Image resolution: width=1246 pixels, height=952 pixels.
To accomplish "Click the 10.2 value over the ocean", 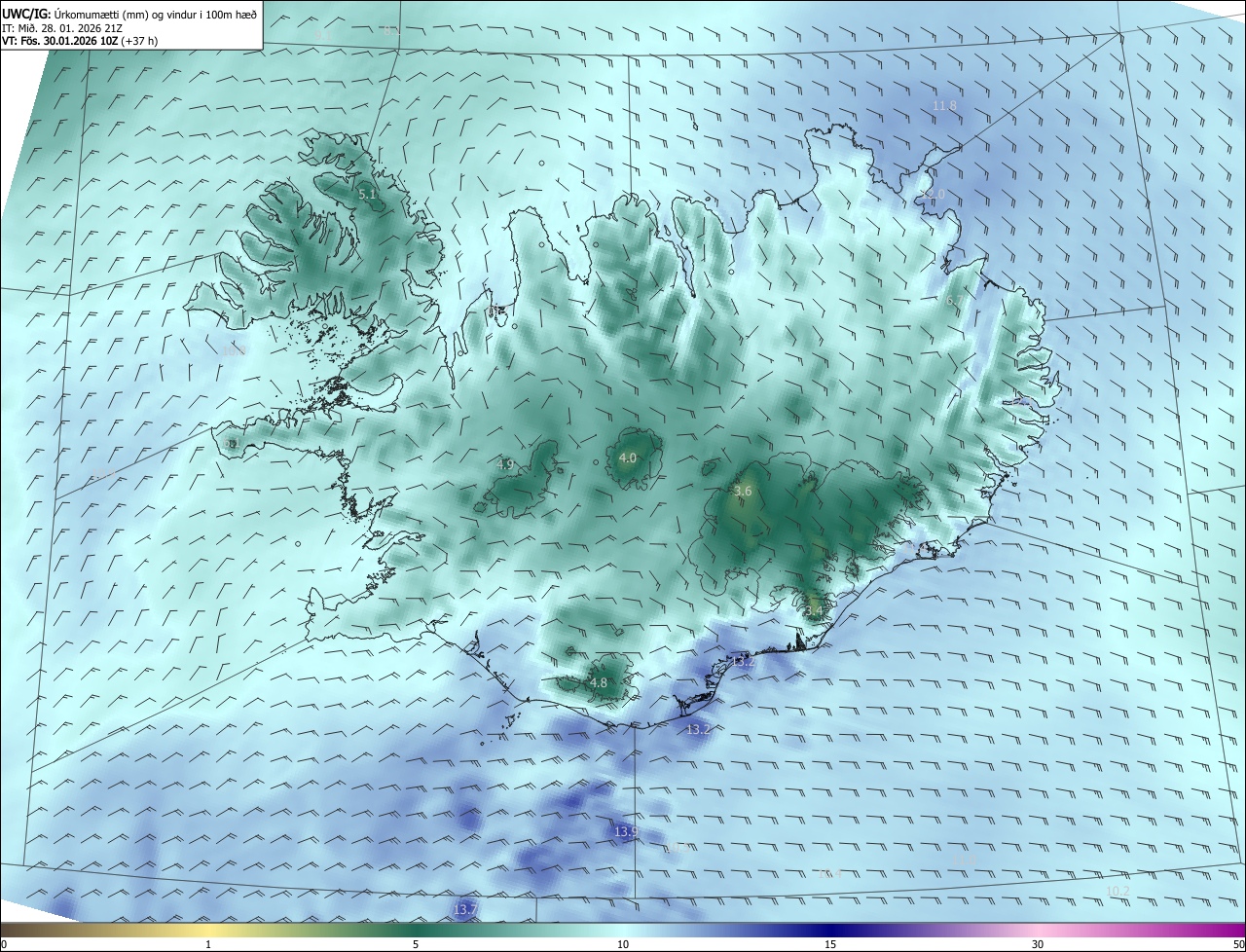I will pyautogui.click(x=1118, y=892).
